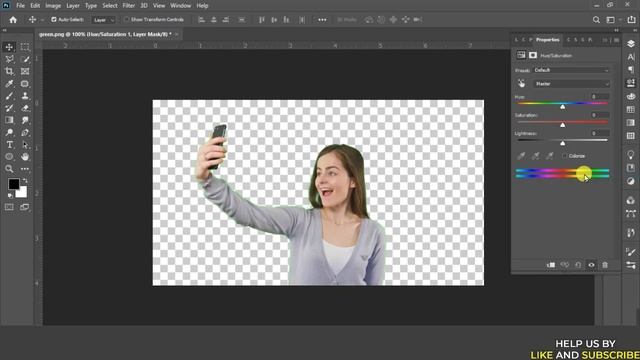The width and height of the screenshot is (640, 360).
Task: Click the Saturation slider handle
Action: [562, 125]
